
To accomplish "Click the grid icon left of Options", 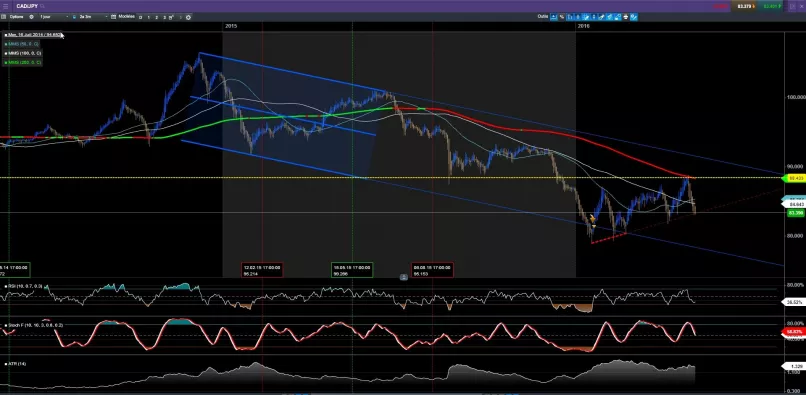I will point(4,17).
